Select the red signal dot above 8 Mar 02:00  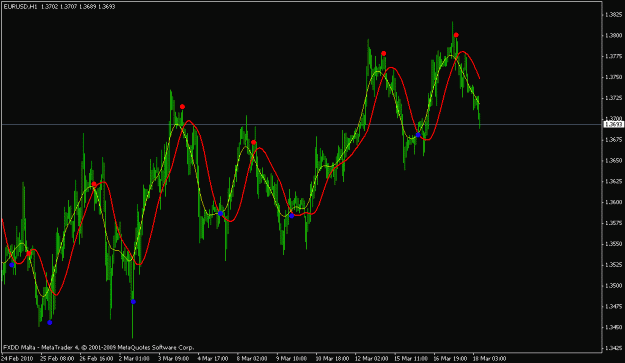[254, 142]
